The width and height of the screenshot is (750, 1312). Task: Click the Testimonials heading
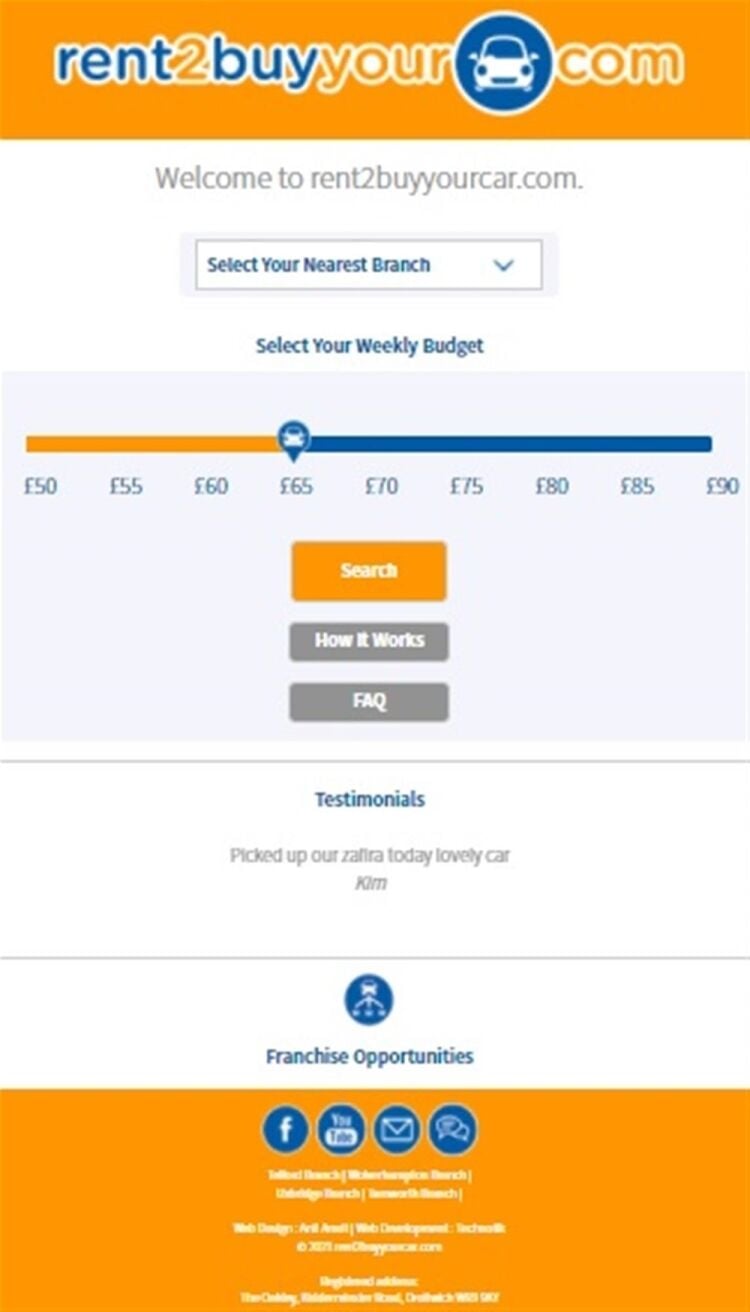(x=369, y=799)
